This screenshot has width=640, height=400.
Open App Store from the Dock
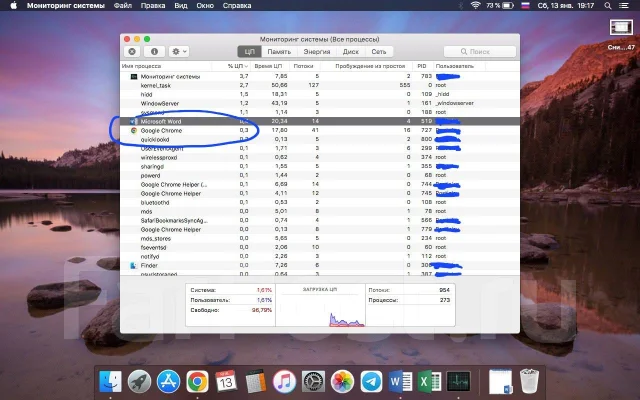point(168,382)
